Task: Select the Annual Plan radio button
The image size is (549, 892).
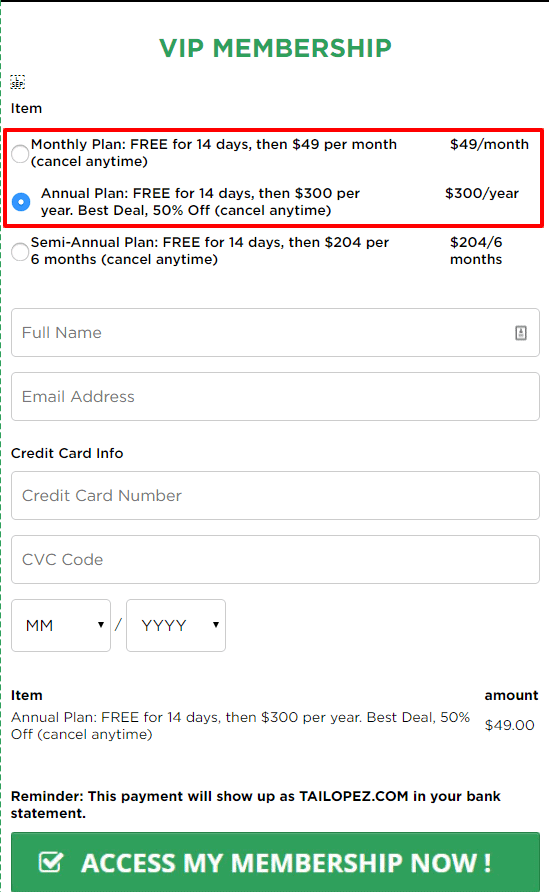Action: click(21, 202)
